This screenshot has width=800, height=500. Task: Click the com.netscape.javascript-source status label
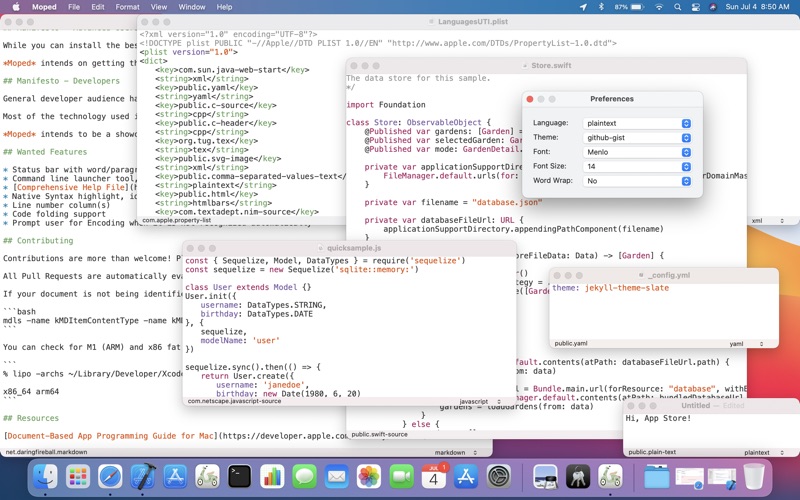234,401
